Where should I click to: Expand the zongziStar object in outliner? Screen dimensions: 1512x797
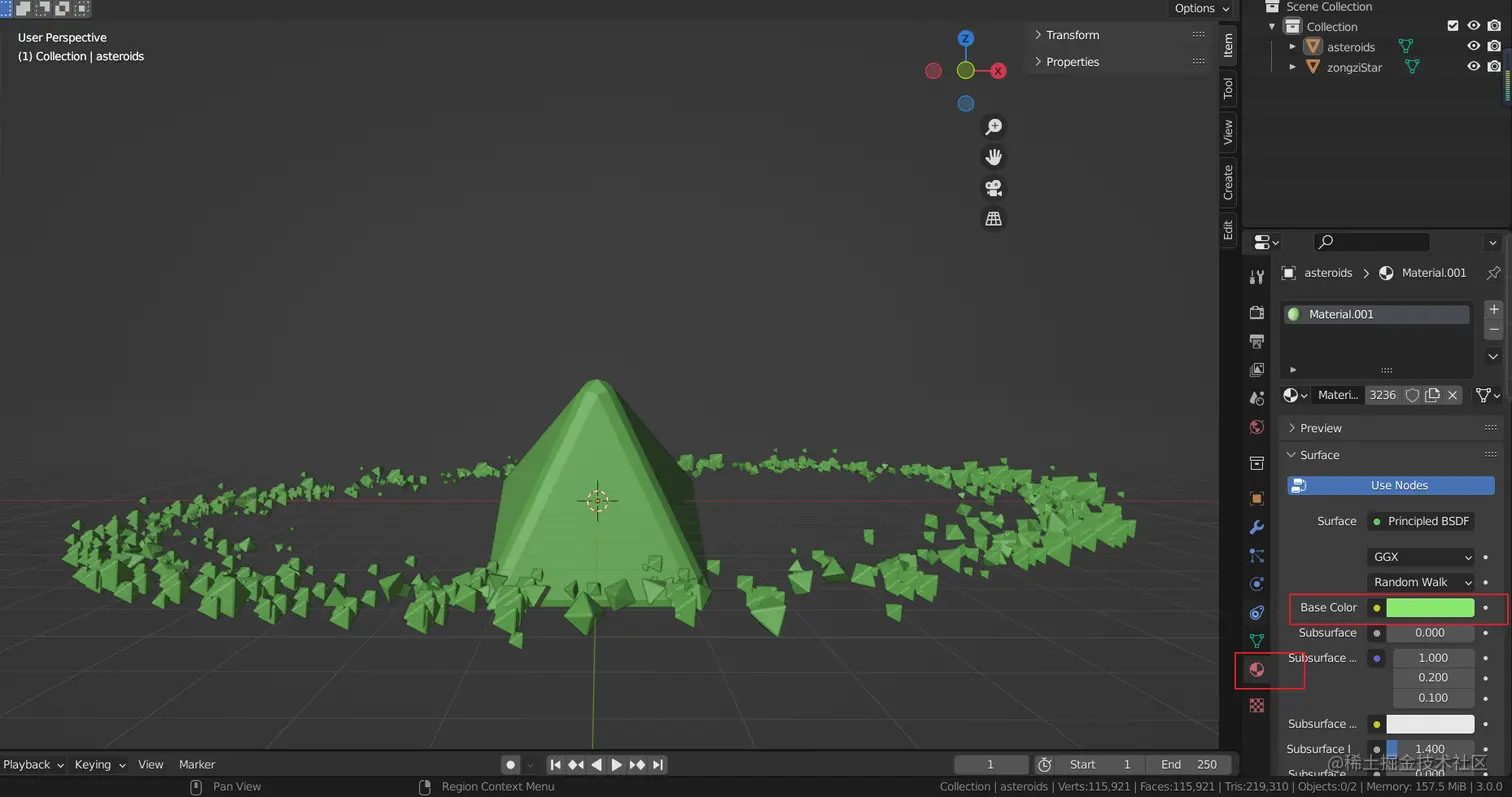click(x=1292, y=67)
